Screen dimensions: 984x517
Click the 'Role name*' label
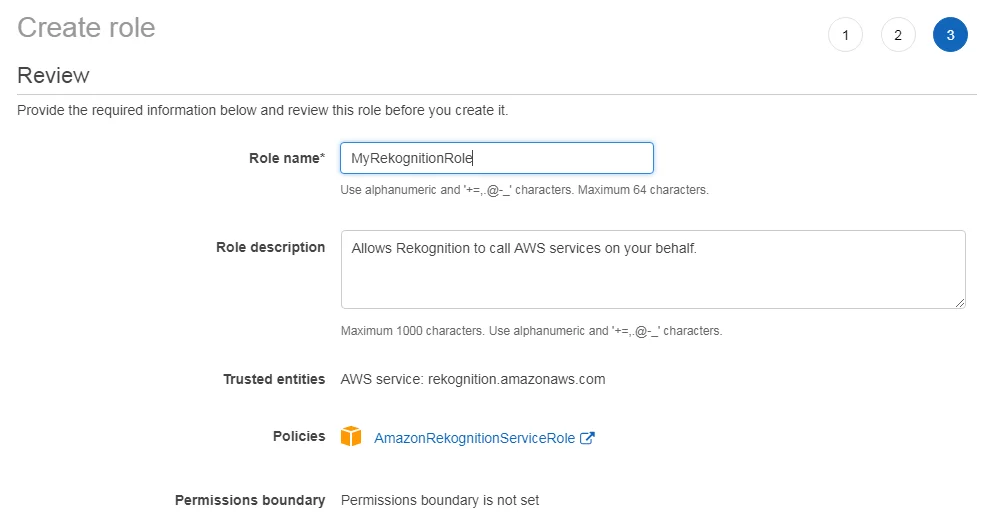point(287,158)
